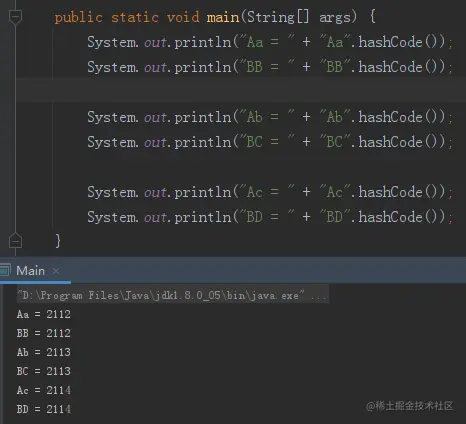The image size is (466, 424).
Task: Click the method's closing brace
Action: (x=58, y=240)
